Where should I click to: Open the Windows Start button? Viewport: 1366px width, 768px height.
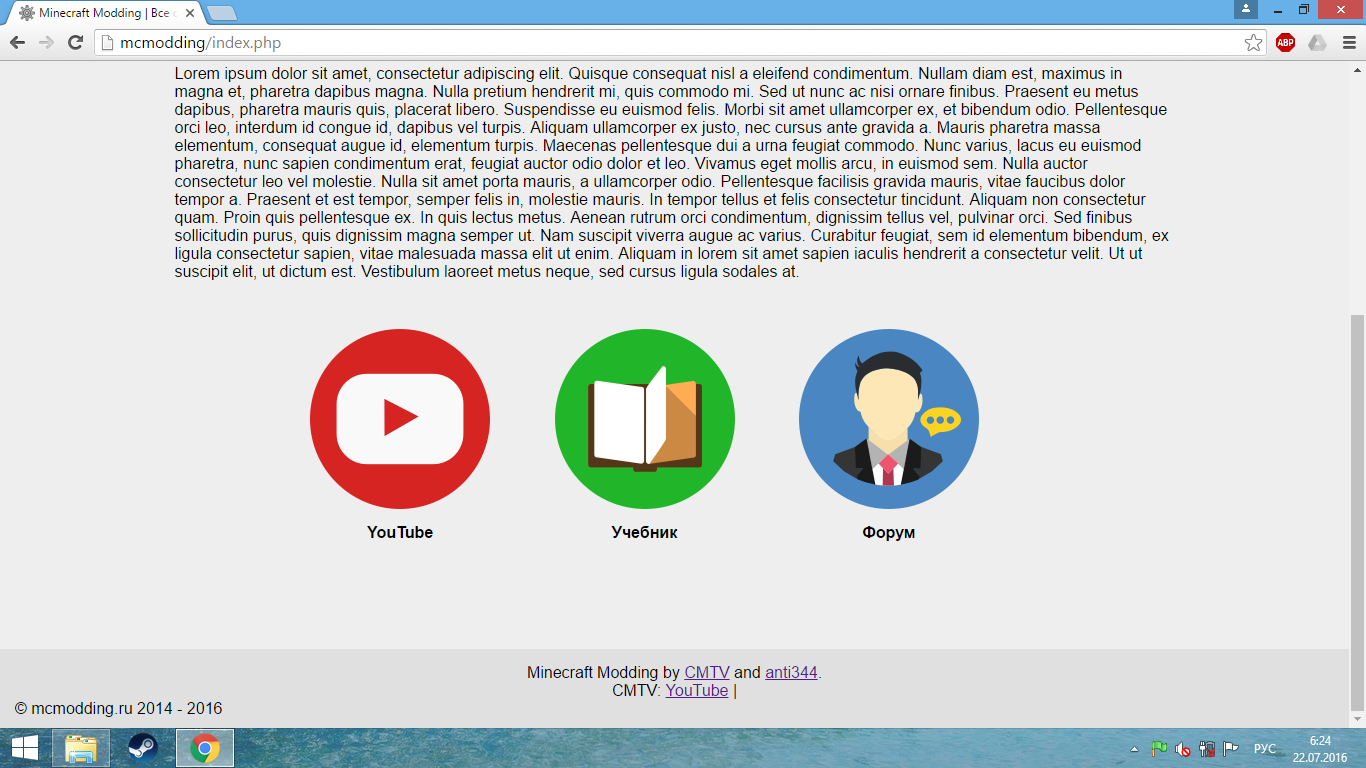[25, 748]
